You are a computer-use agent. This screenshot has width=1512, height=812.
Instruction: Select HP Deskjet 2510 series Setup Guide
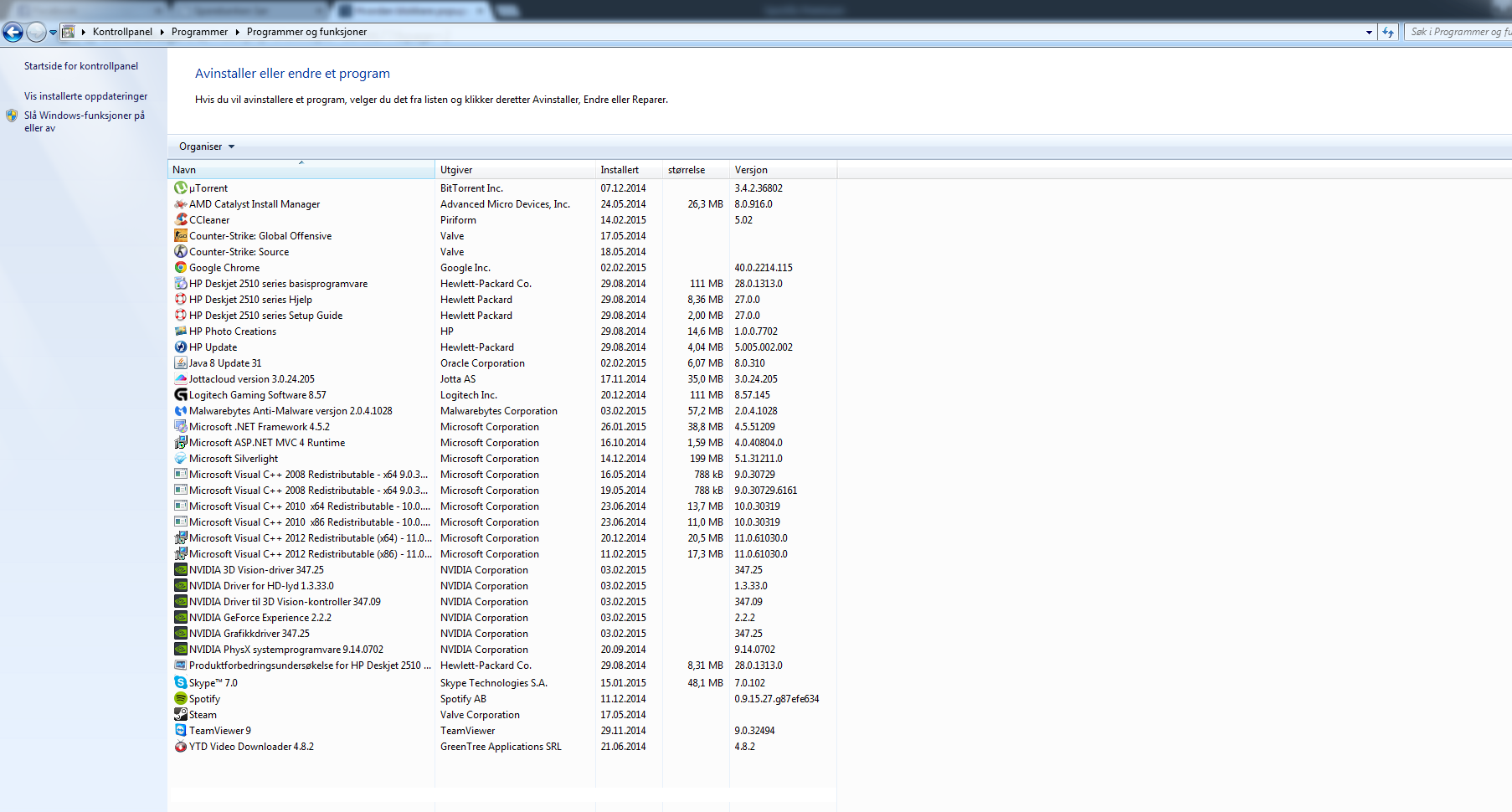(502, 316)
